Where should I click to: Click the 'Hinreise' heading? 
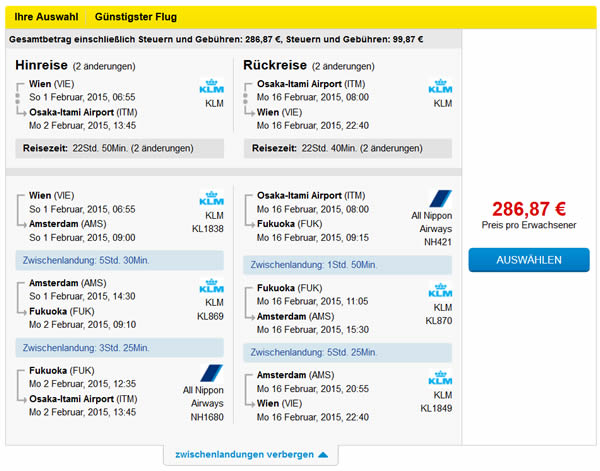click(x=42, y=65)
